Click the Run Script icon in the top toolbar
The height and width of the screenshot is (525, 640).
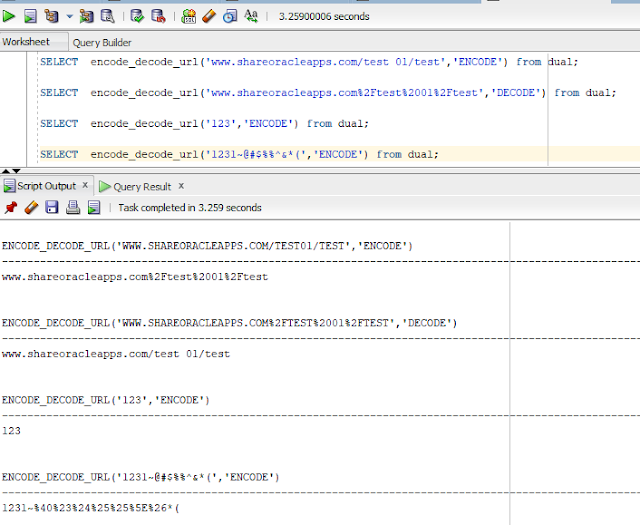coord(30,16)
